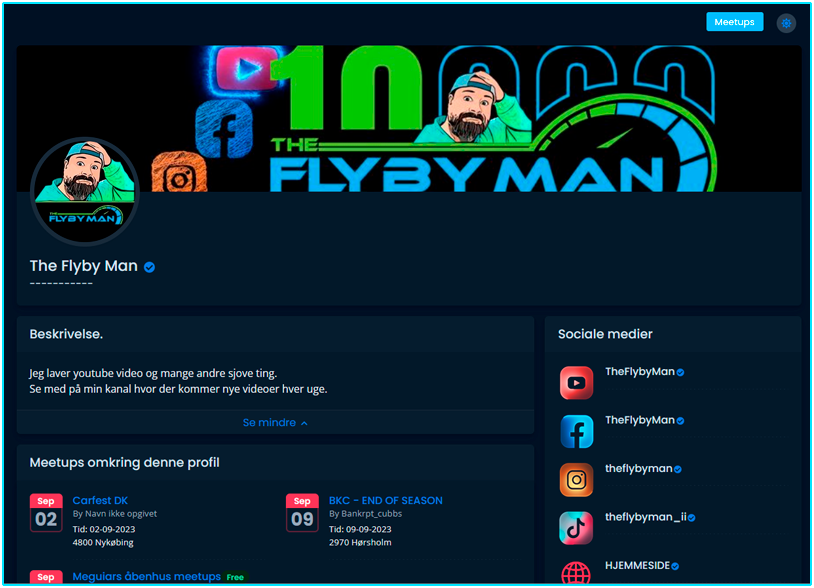This screenshot has width=814, height=588.
Task: Open the TheFlybyMan YouTube channel link
Action: [640, 372]
